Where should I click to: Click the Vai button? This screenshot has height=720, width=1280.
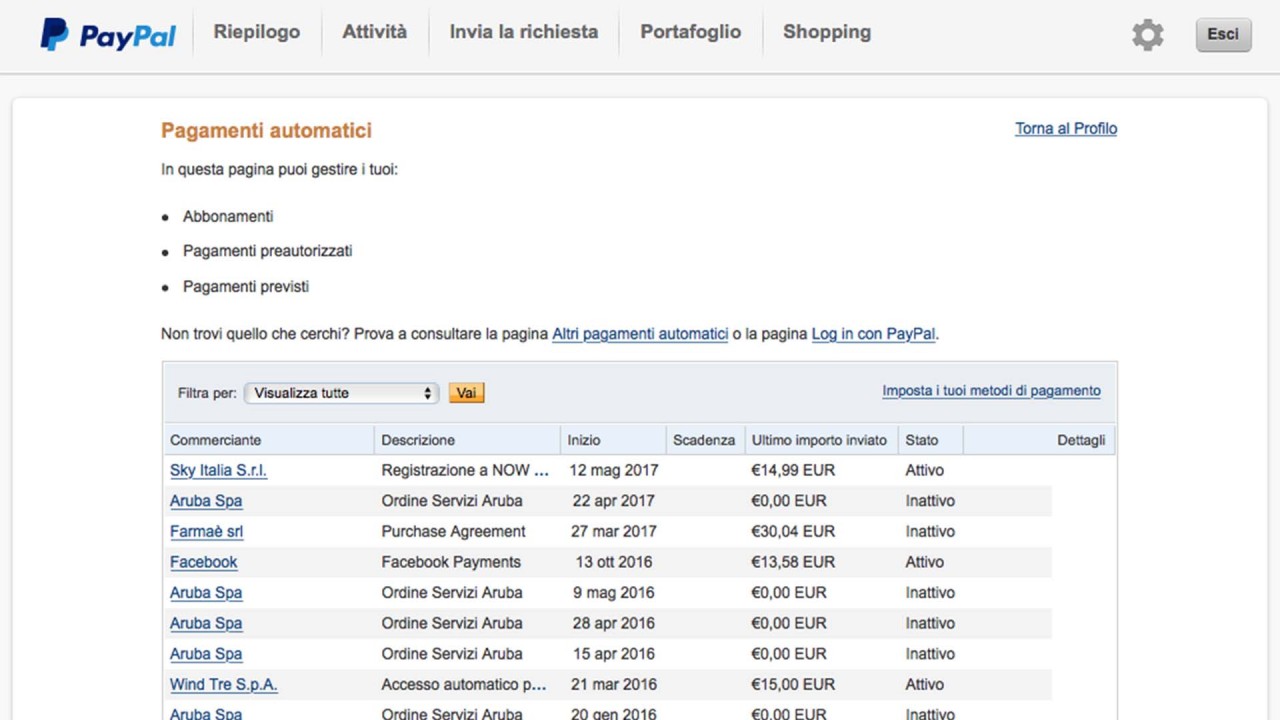[x=466, y=393]
